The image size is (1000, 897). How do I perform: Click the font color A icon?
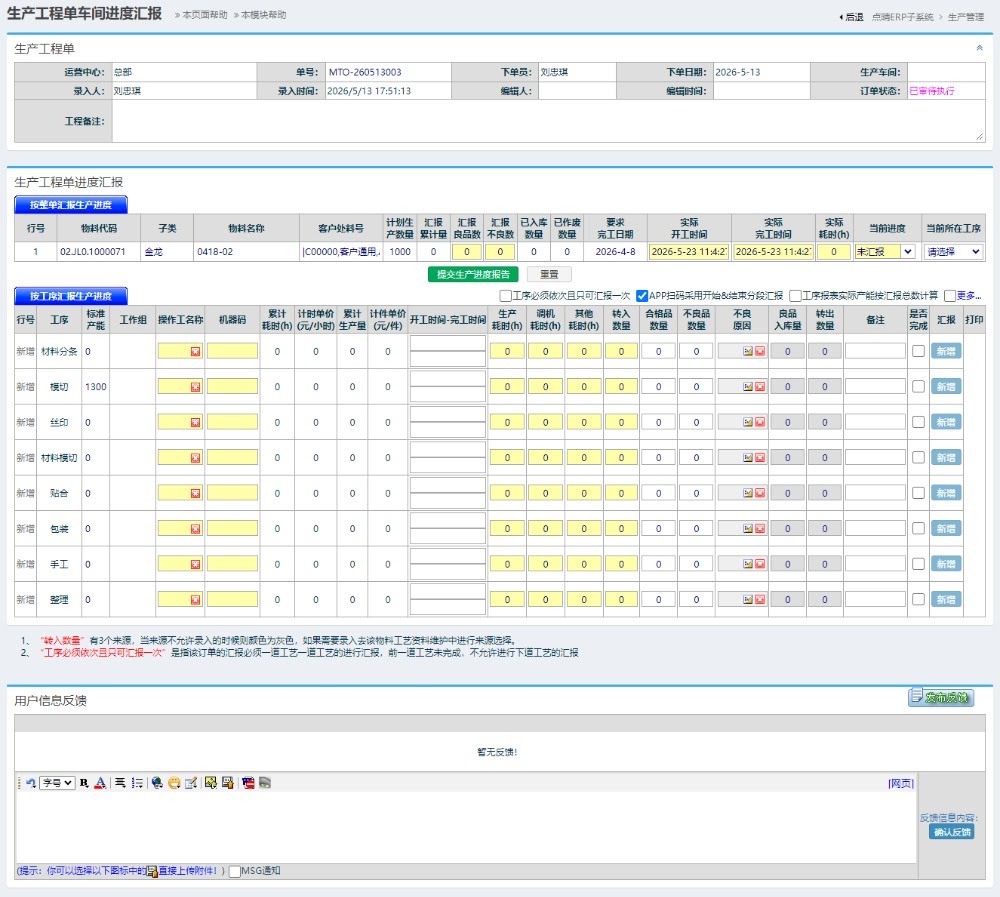tap(100, 783)
